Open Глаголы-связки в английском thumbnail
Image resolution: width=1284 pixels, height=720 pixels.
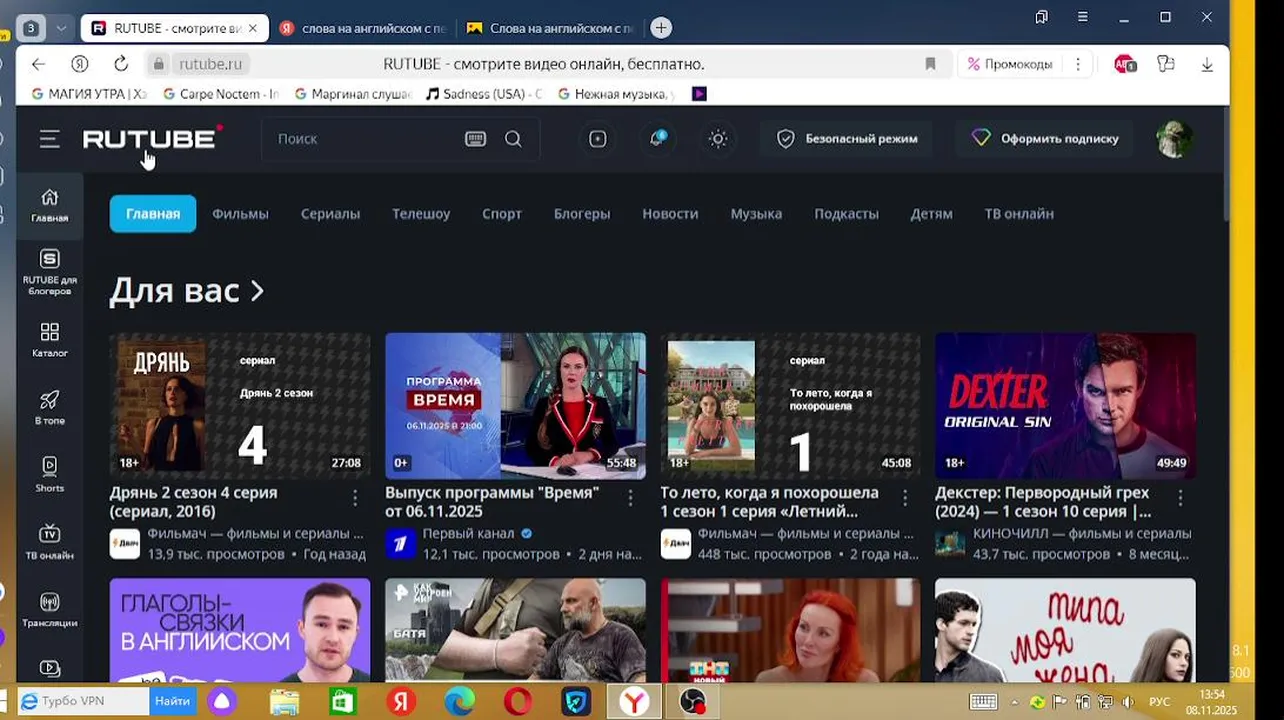tap(240, 630)
